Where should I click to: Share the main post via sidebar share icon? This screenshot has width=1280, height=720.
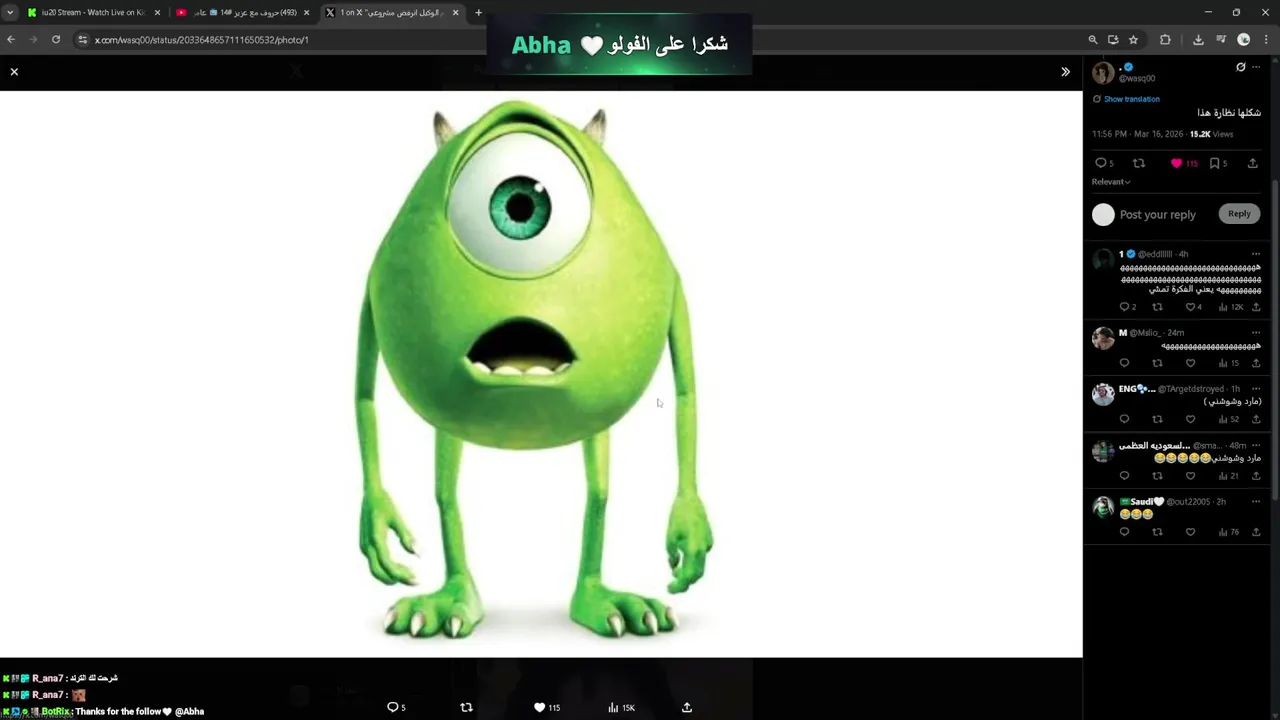point(1252,163)
